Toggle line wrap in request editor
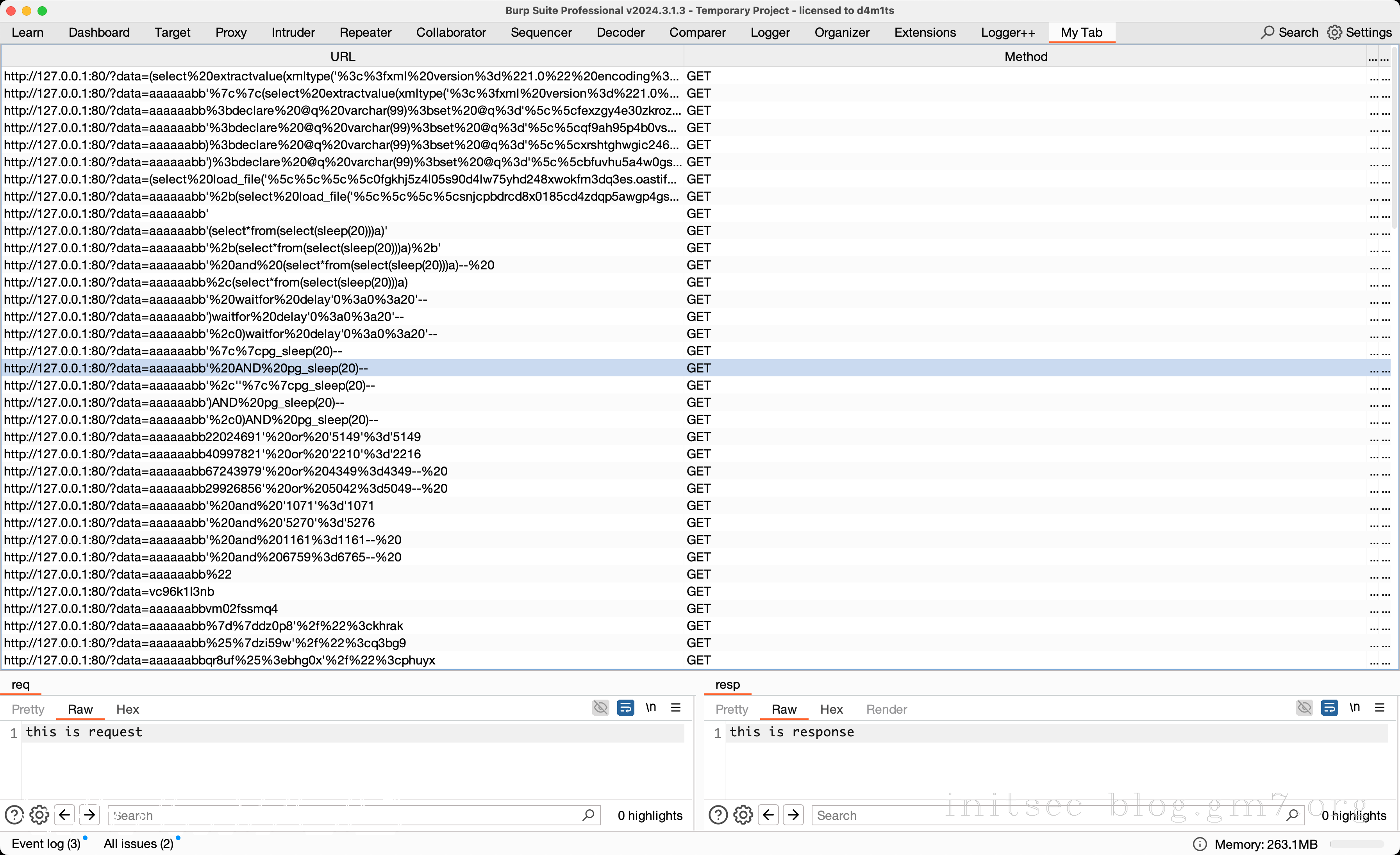The image size is (1400, 855). pos(625,708)
